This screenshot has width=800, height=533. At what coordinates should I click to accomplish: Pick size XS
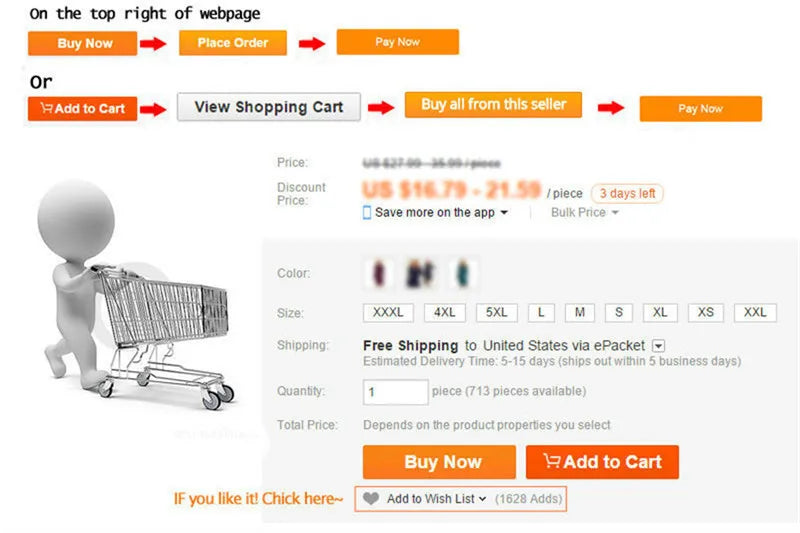706,313
